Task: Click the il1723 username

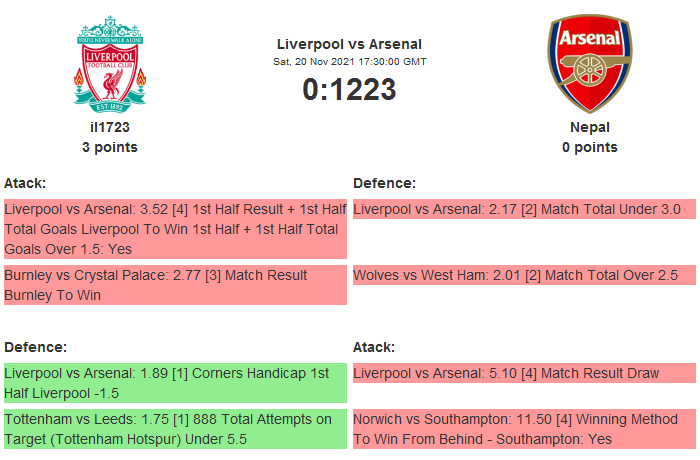Action: (x=110, y=127)
